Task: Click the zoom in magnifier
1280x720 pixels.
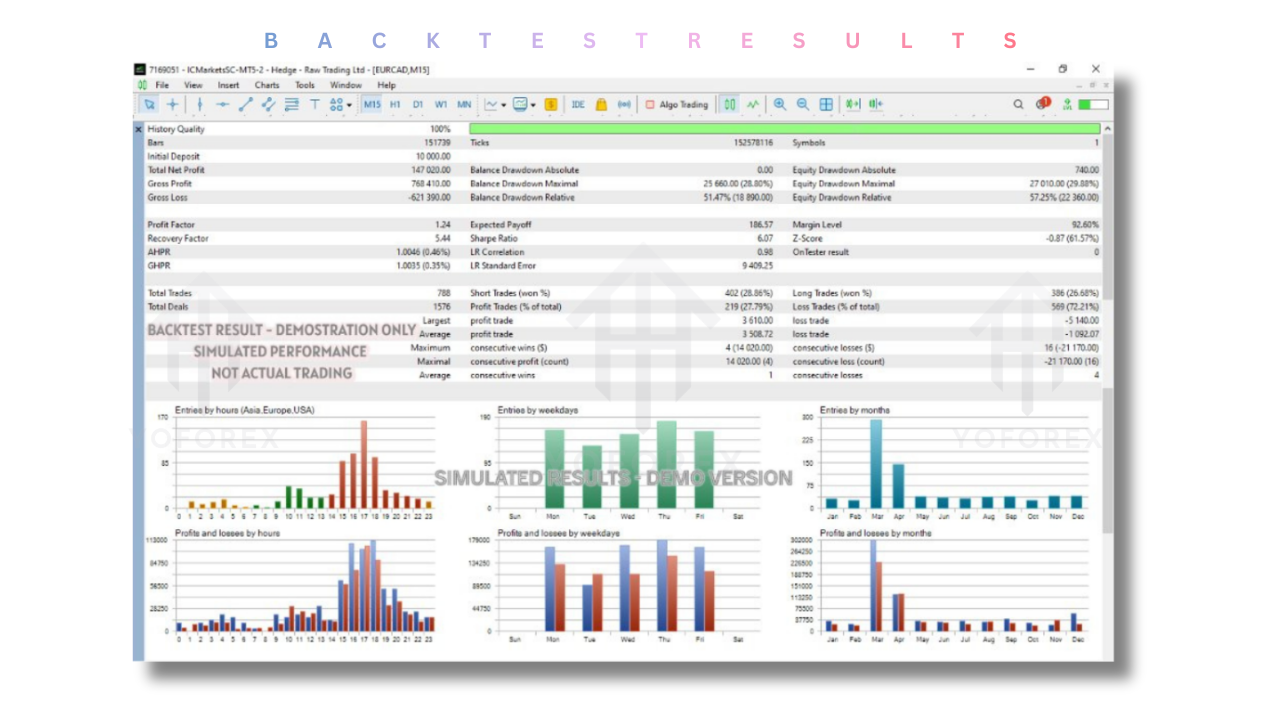Action: [x=779, y=104]
